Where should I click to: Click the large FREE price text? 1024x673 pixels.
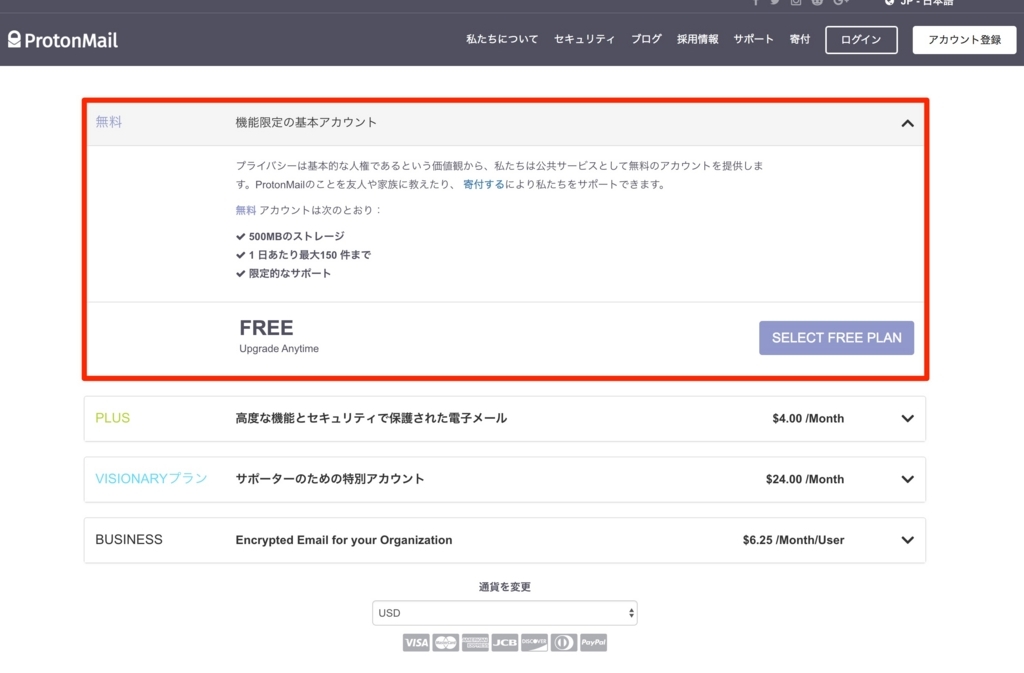pos(266,327)
